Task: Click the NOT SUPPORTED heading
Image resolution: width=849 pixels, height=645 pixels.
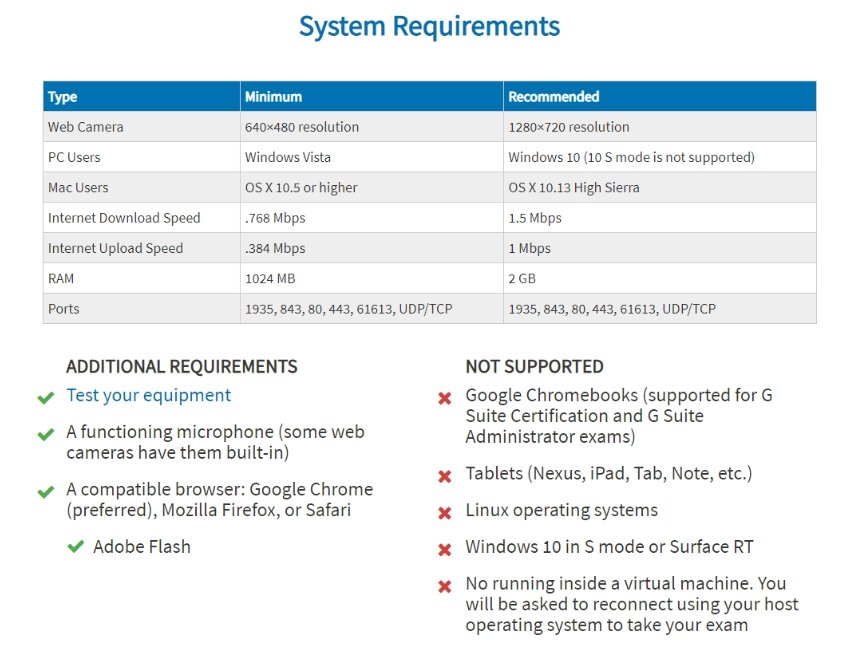Action: (x=534, y=366)
